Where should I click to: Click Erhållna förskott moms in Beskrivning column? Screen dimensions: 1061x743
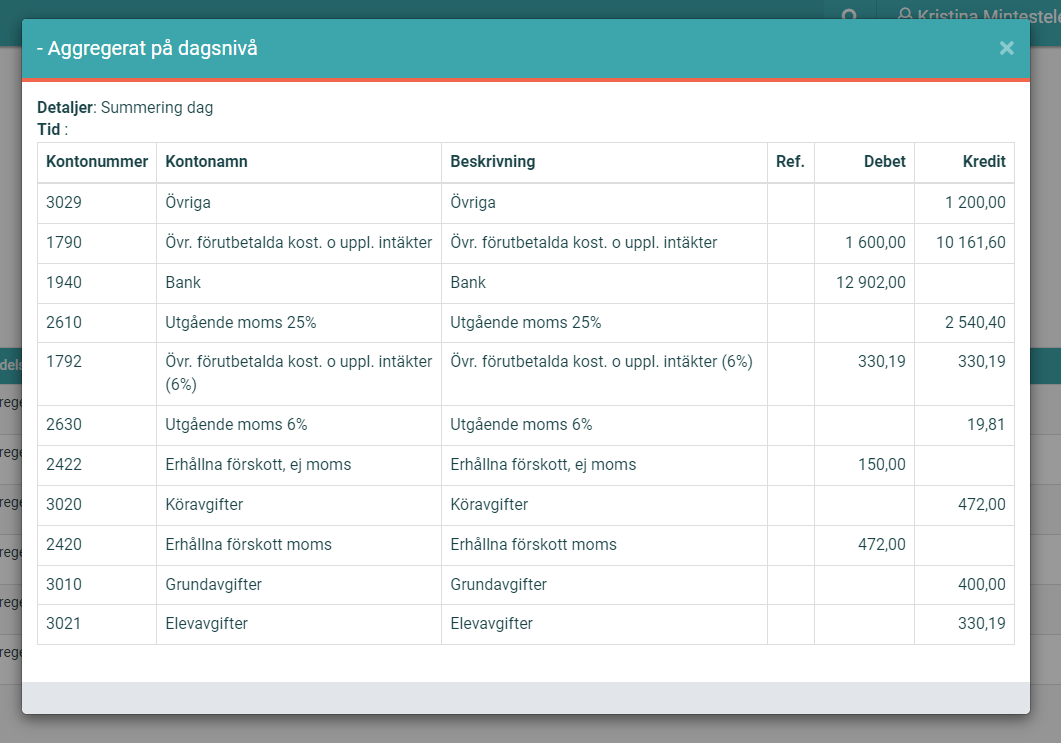(x=534, y=544)
